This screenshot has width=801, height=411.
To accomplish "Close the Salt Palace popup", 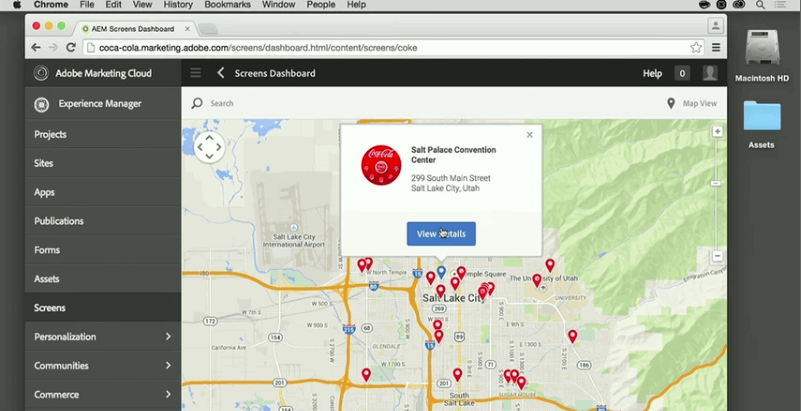I will click(x=530, y=135).
